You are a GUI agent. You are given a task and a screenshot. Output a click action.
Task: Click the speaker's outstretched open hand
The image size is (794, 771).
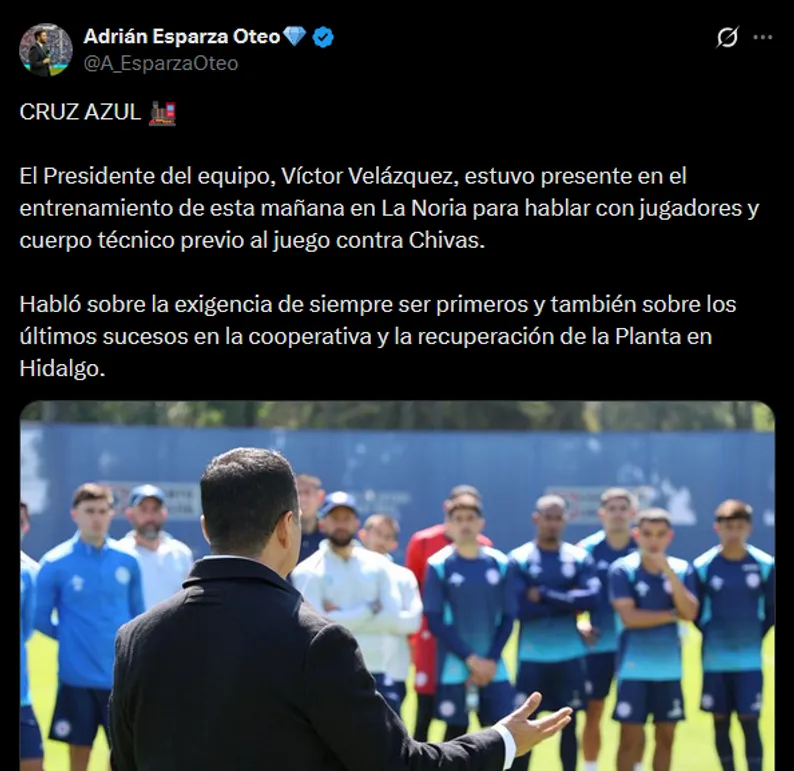click(538, 720)
